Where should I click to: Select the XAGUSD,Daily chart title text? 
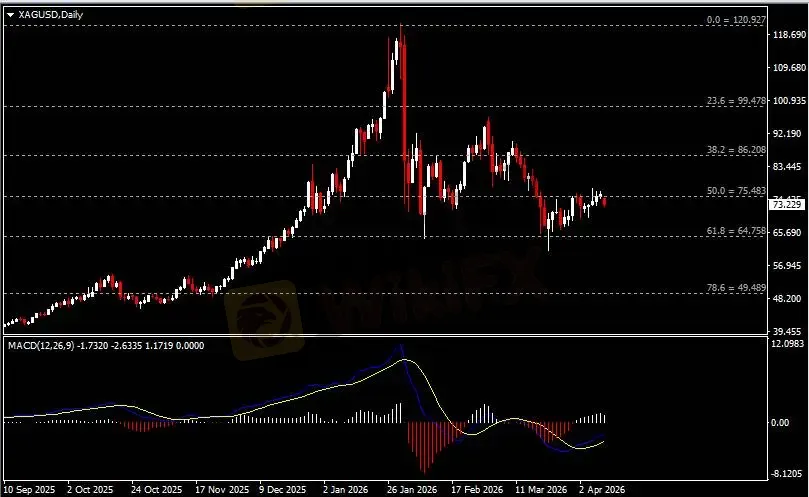coord(51,15)
